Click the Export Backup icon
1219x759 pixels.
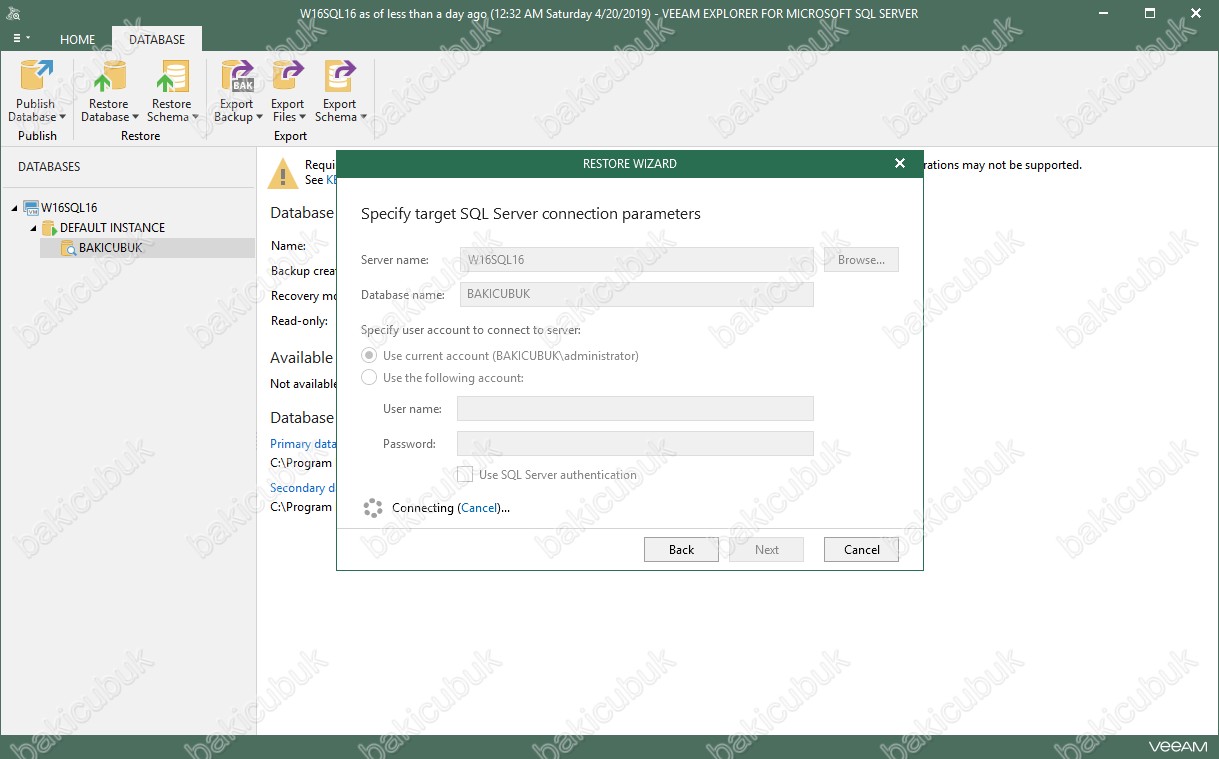point(237,77)
